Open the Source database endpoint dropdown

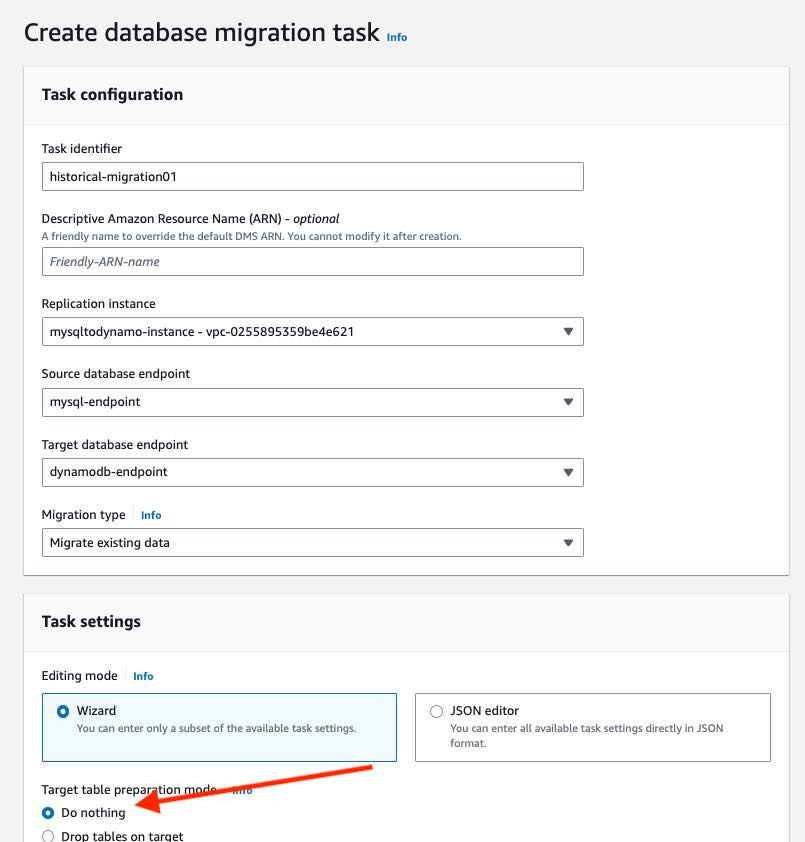coord(313,402)
